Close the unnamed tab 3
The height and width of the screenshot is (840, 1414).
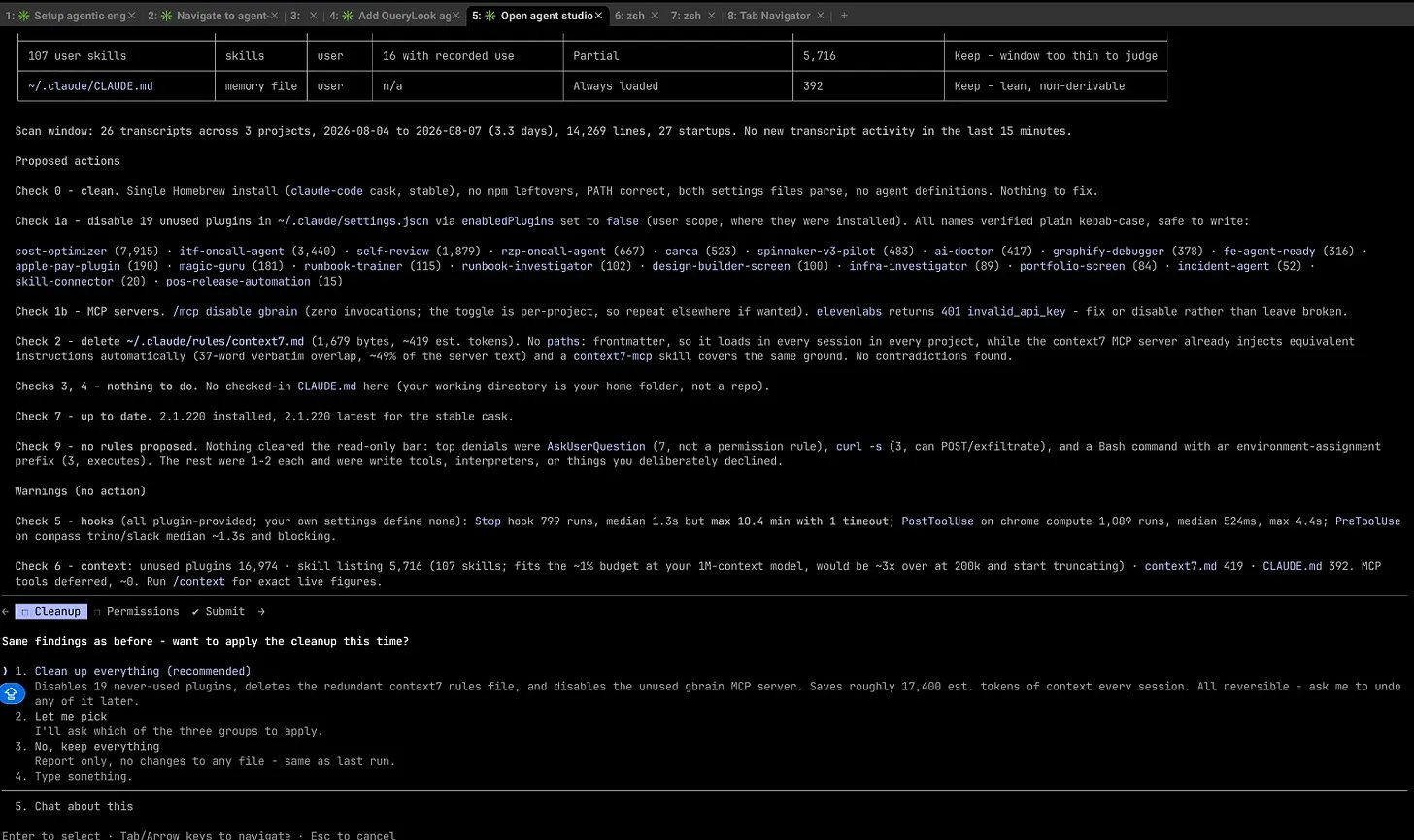(x=313, y=16)
